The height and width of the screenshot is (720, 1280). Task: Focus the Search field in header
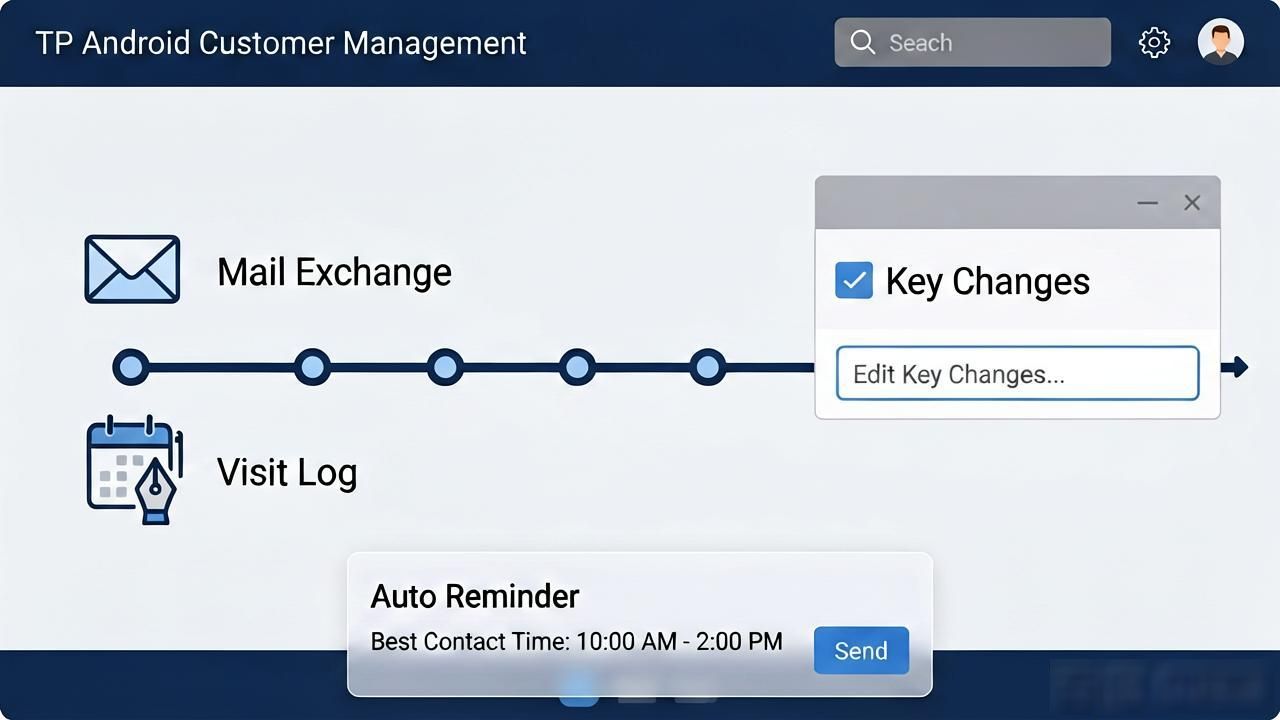point(972,42)
